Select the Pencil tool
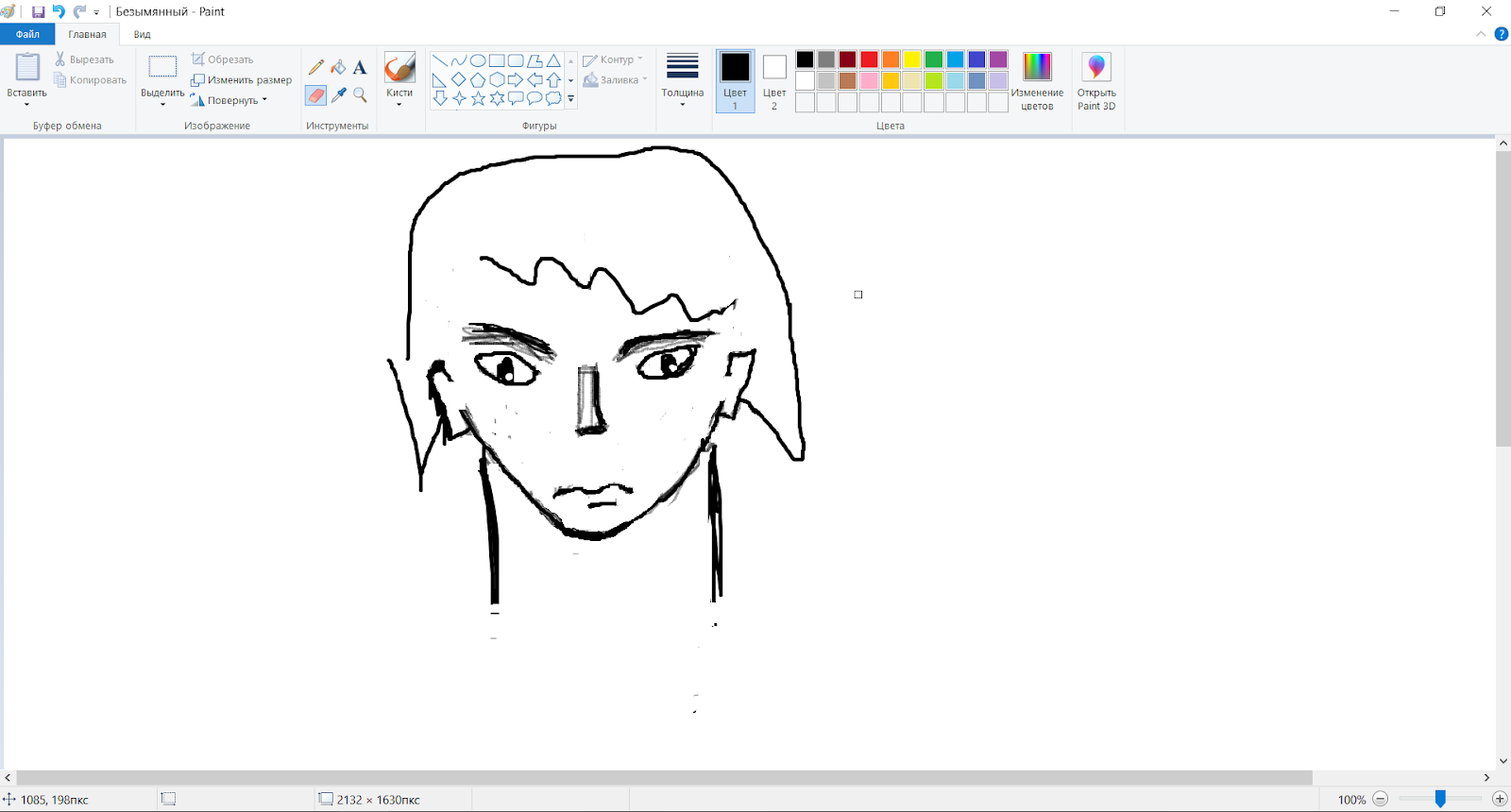The width and height of the screenshot is (1511, 812). (316, 67)
